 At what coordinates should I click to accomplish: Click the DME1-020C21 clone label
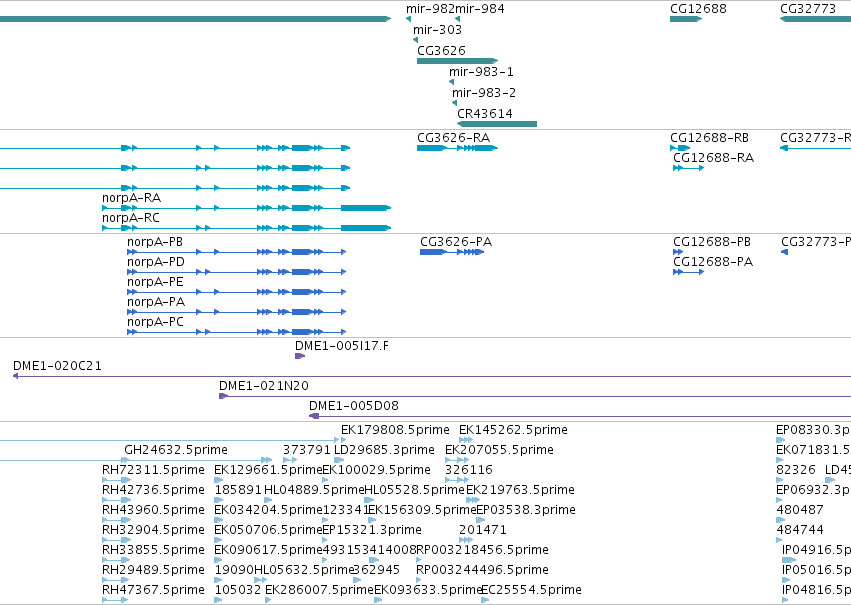pos(57,366)
